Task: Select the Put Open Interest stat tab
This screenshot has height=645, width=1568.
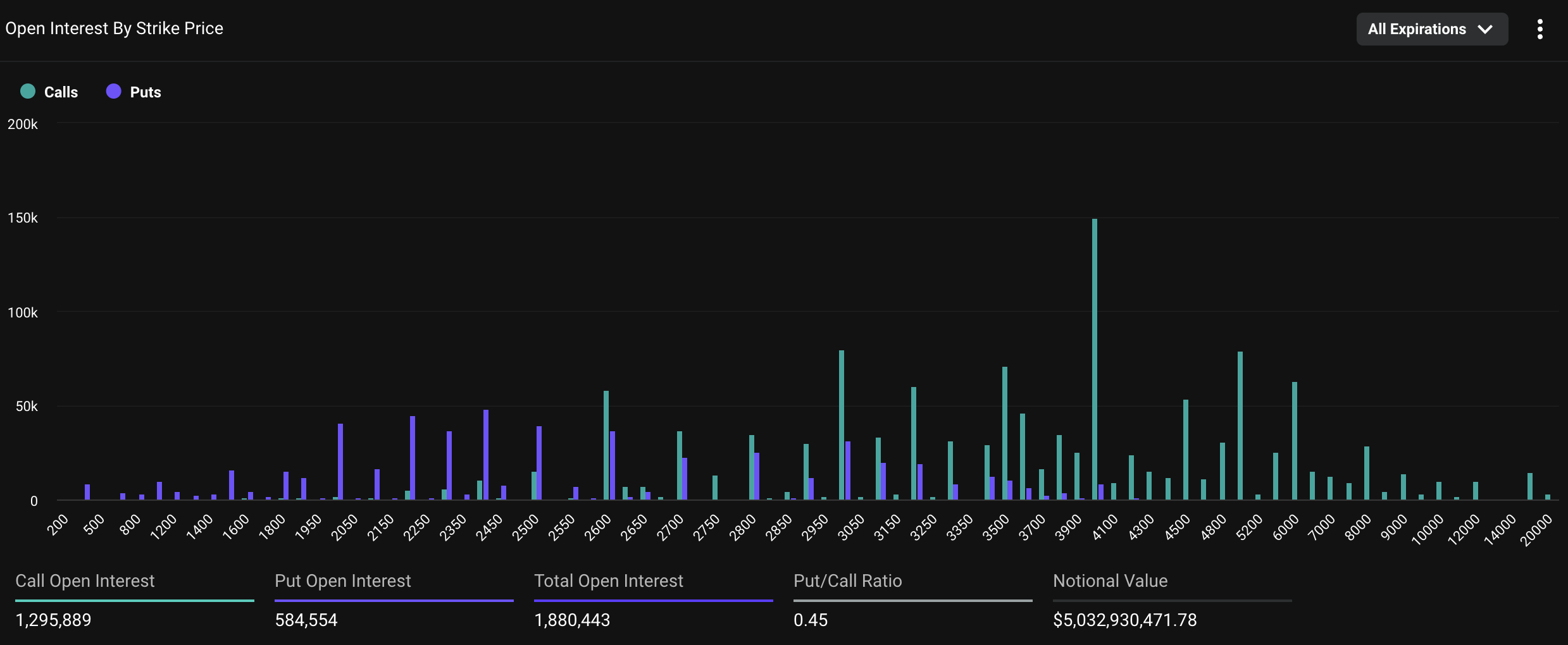Action: click(x=342, y=581)
